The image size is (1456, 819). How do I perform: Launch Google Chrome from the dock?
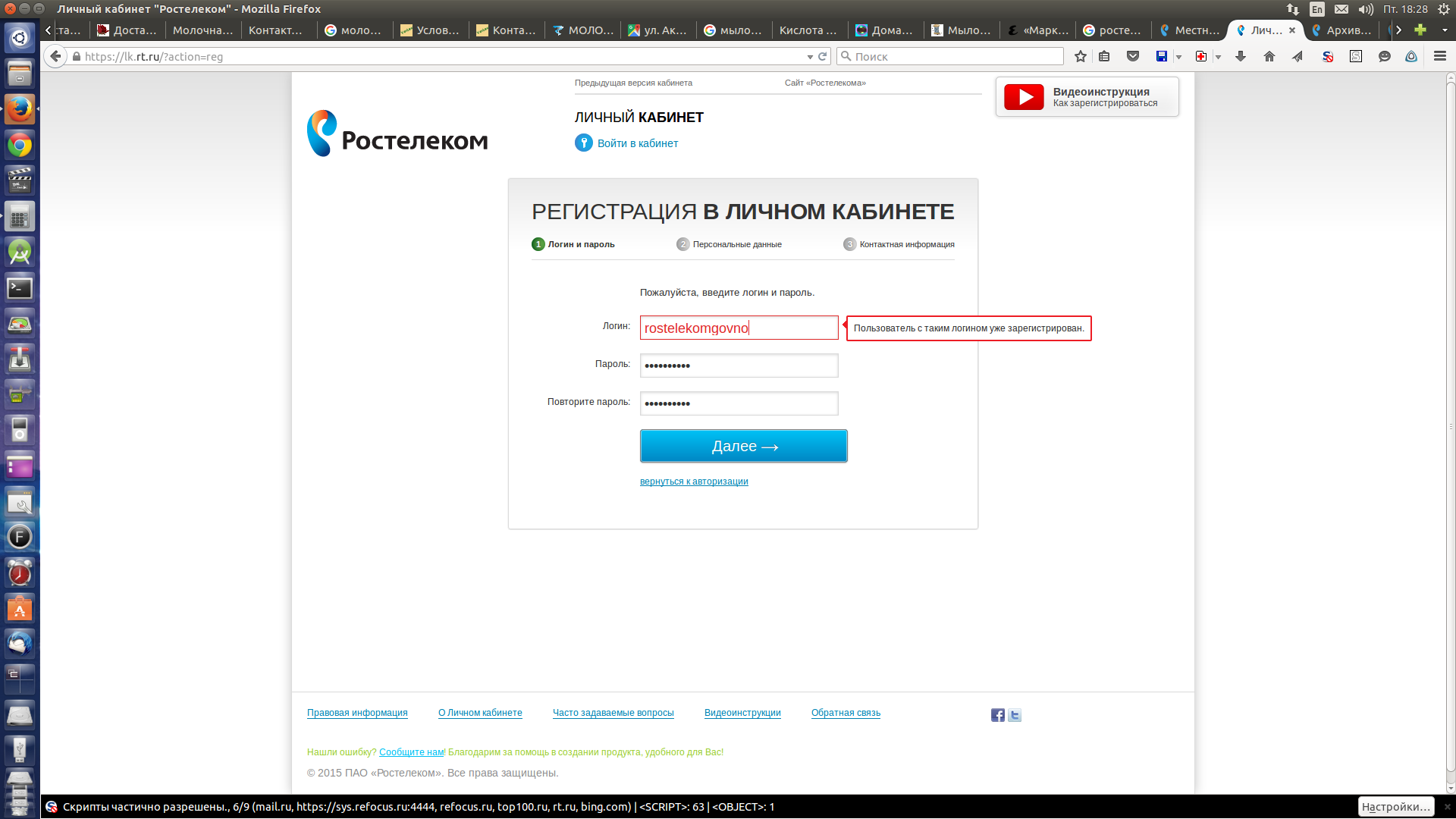pos(20,145)
